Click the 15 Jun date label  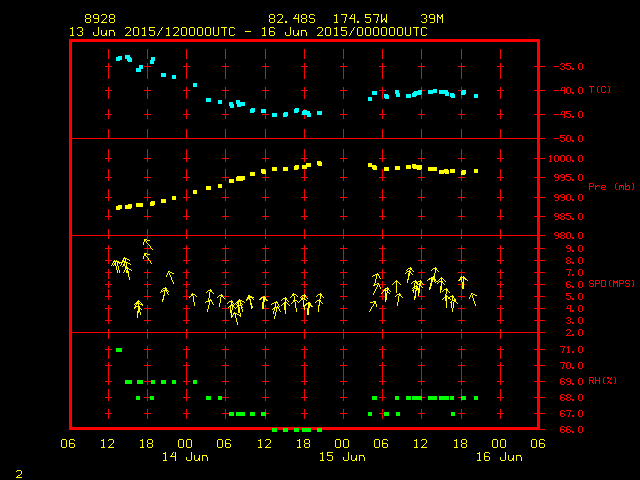coord(341,457)
